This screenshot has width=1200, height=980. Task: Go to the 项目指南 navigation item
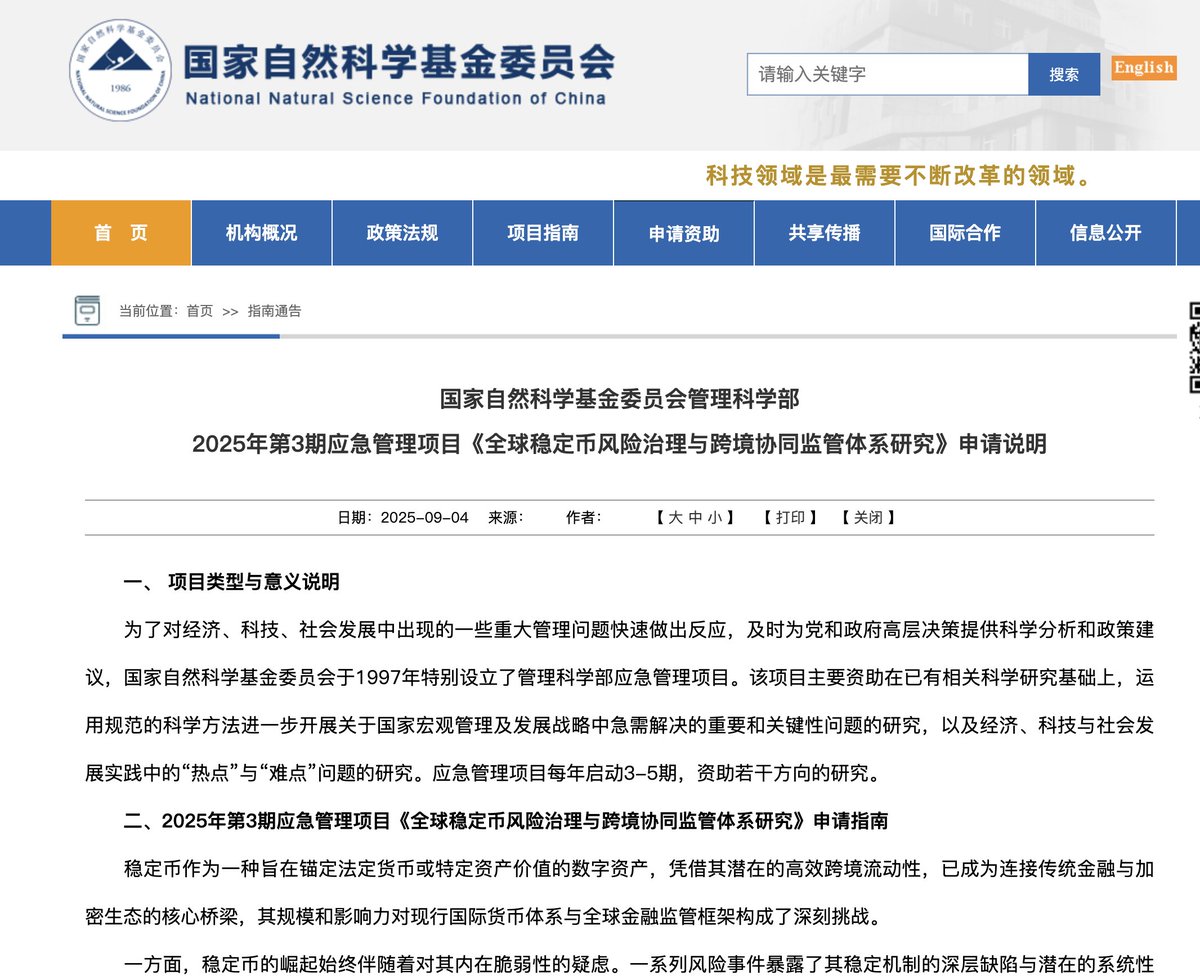click(543, 233)
